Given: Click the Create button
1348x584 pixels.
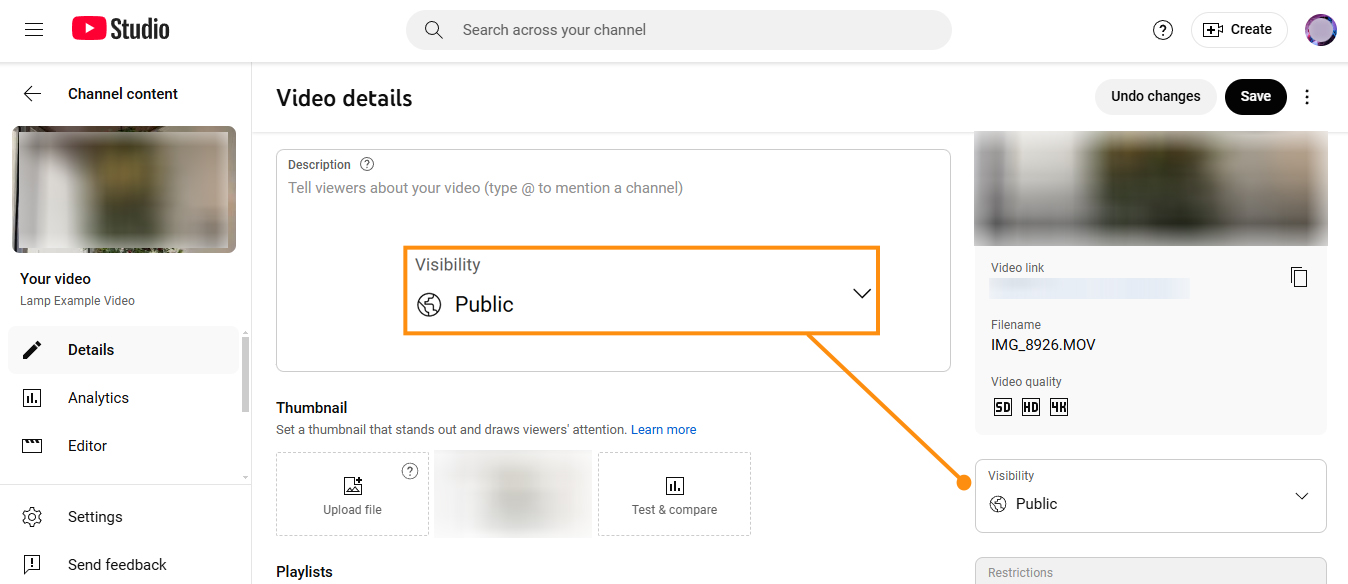Looking at the screenshot, I should pos(1237,30).
